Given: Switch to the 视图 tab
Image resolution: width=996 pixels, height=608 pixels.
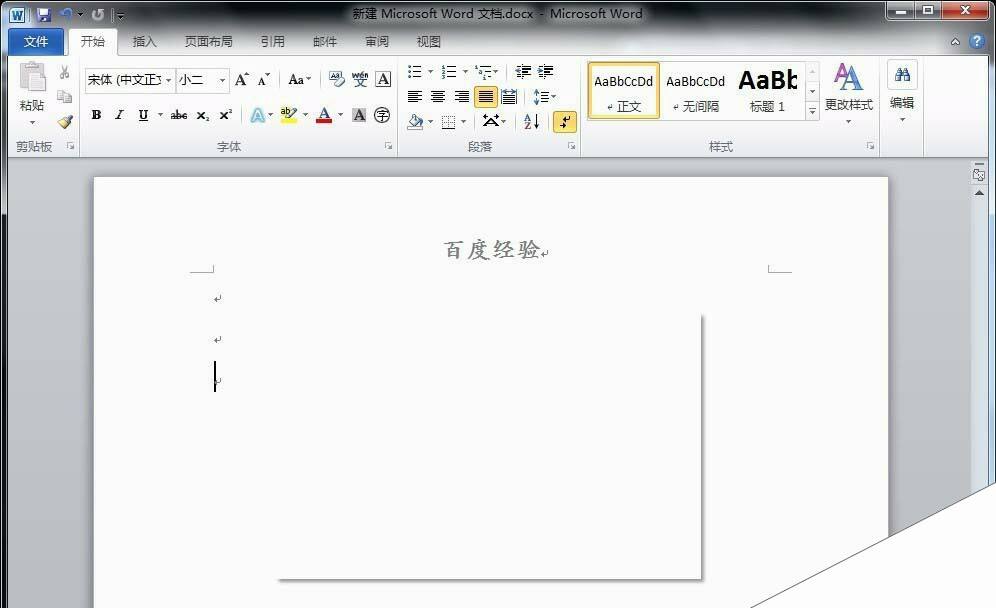Looking at the screenshot, I should (x=429, y=41).
